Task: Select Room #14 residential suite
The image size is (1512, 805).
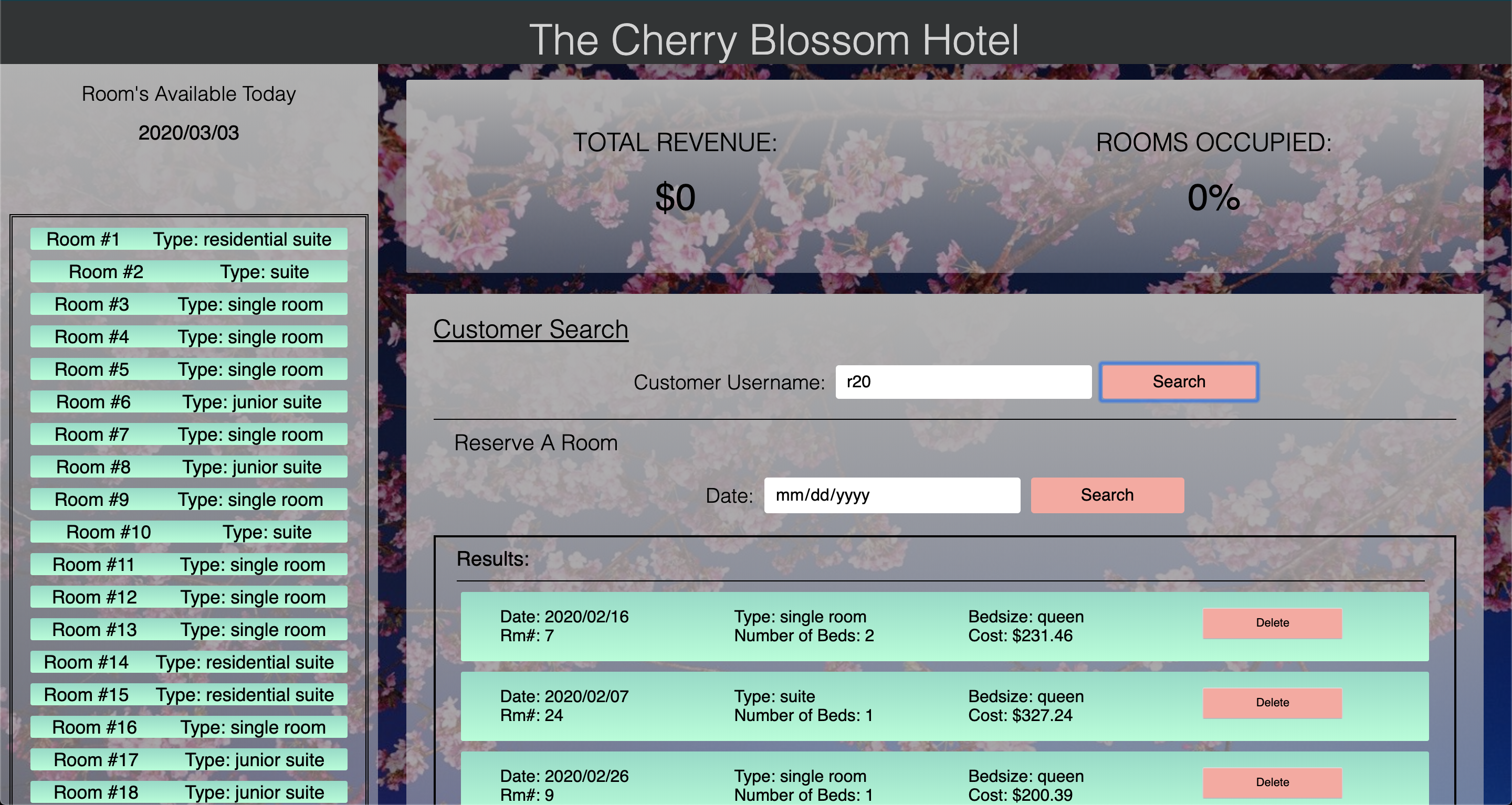Action: (x=188, y=662)
